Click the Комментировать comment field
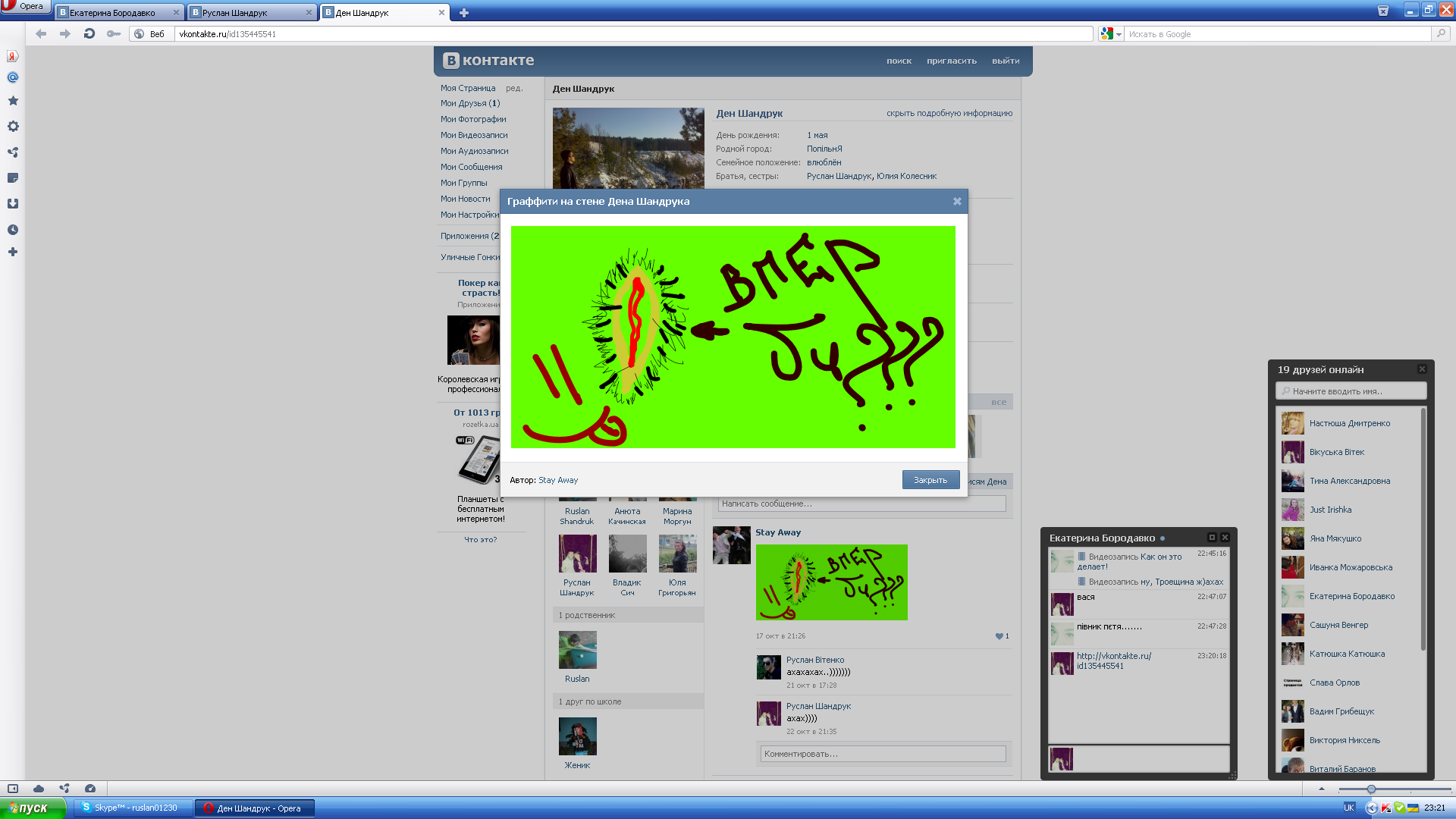Screen dimensions: 1456x819 [x=883, y=754]
